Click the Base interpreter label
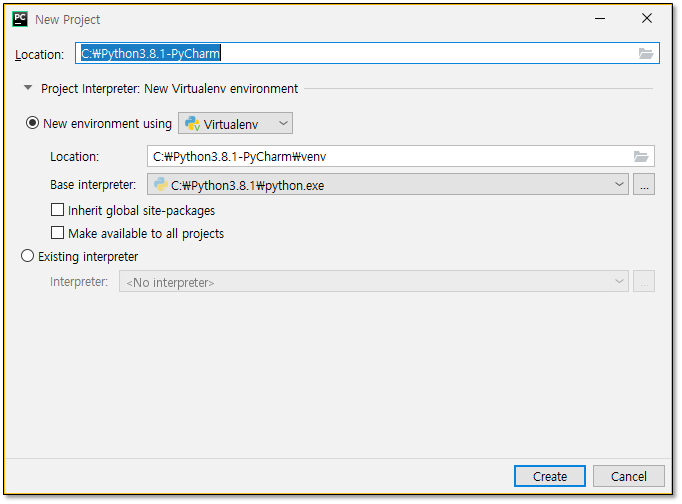Screen dimensions: 682x504 93,185
